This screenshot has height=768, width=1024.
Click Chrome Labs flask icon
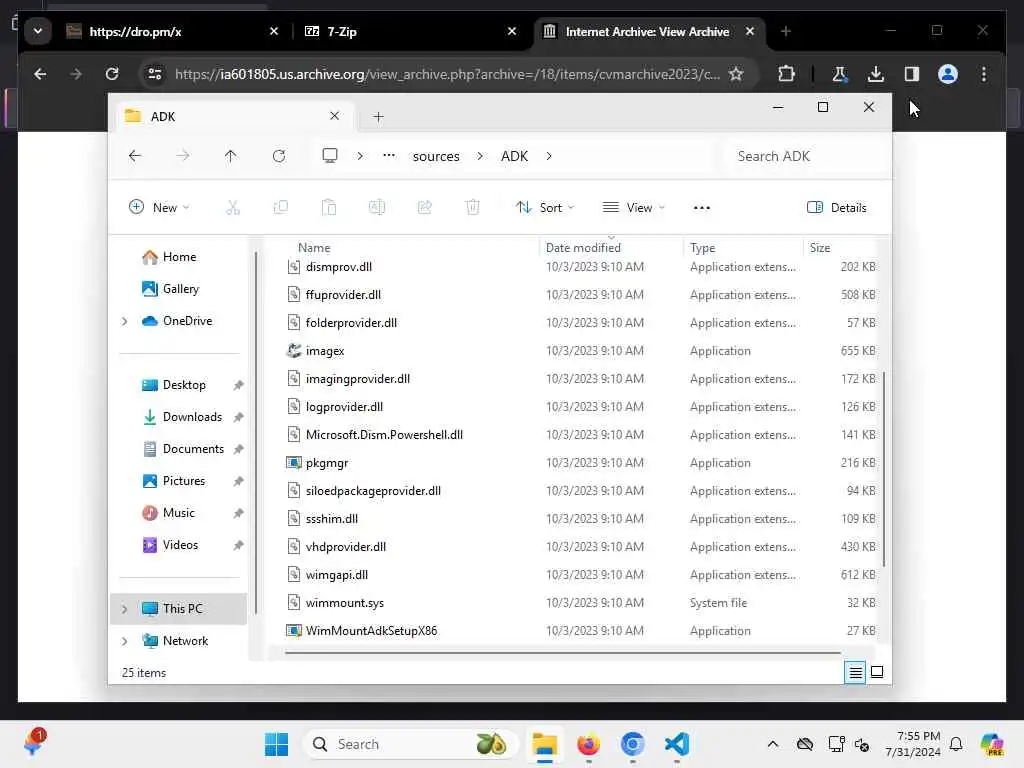839,74
